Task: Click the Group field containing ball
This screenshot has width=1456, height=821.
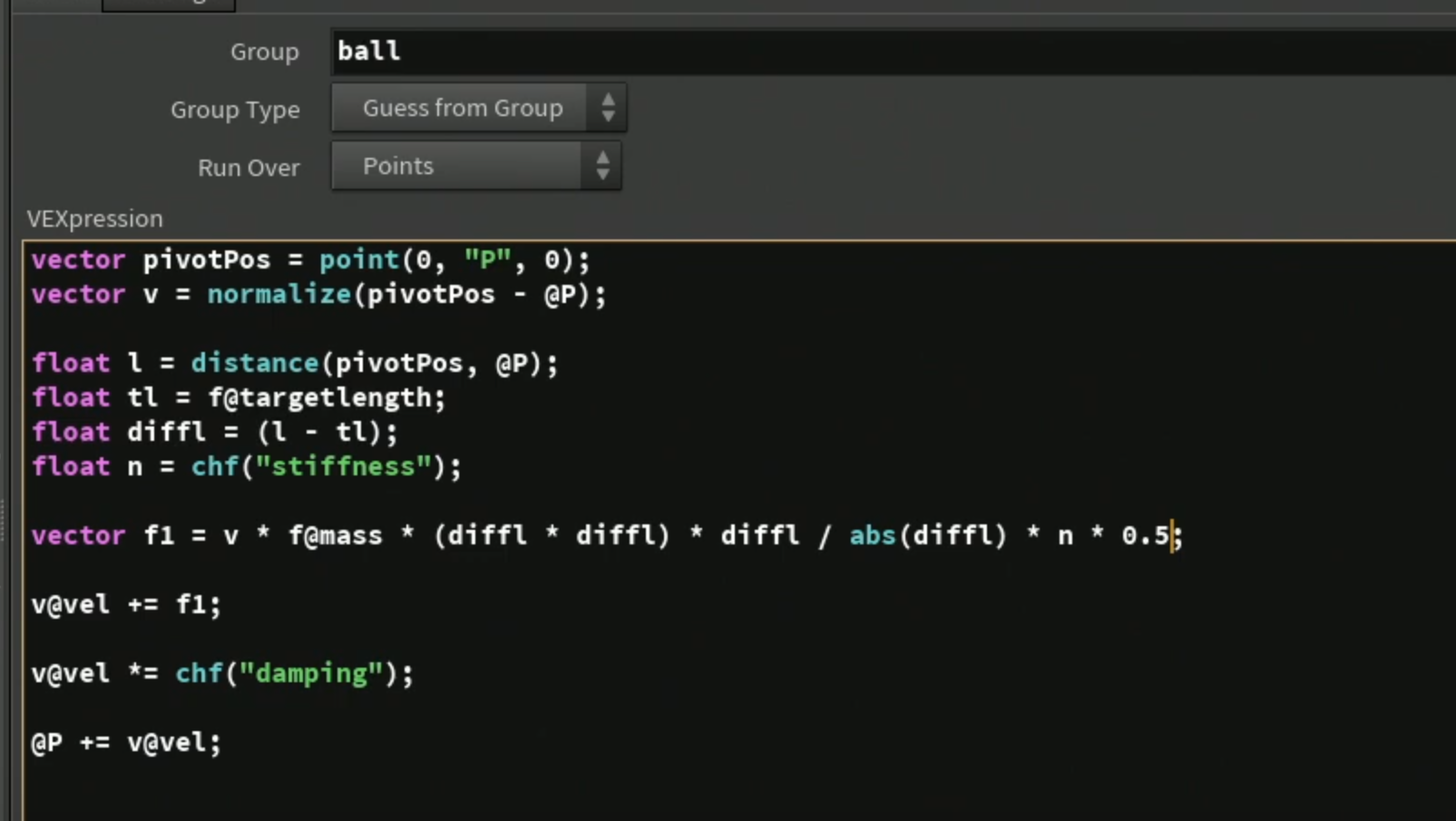Action: (x=894, y=51)
